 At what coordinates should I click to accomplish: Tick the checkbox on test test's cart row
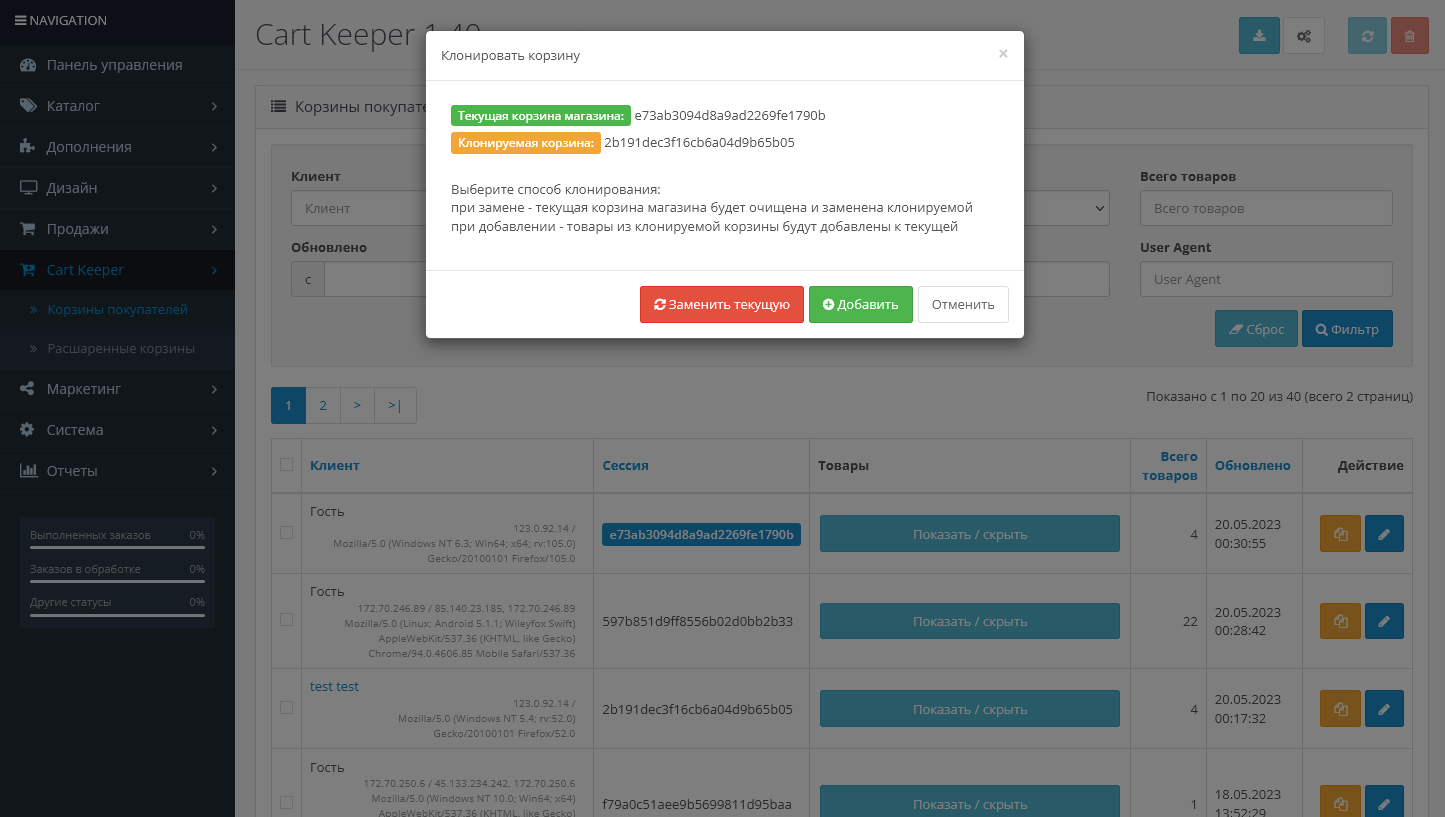(x=287, y=708)
